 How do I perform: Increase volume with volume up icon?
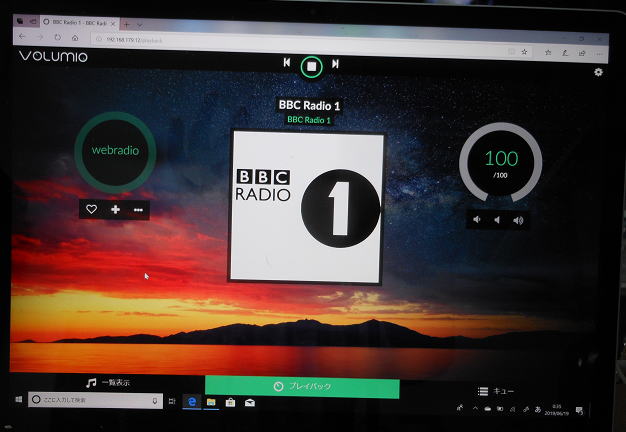coord(518,220)
